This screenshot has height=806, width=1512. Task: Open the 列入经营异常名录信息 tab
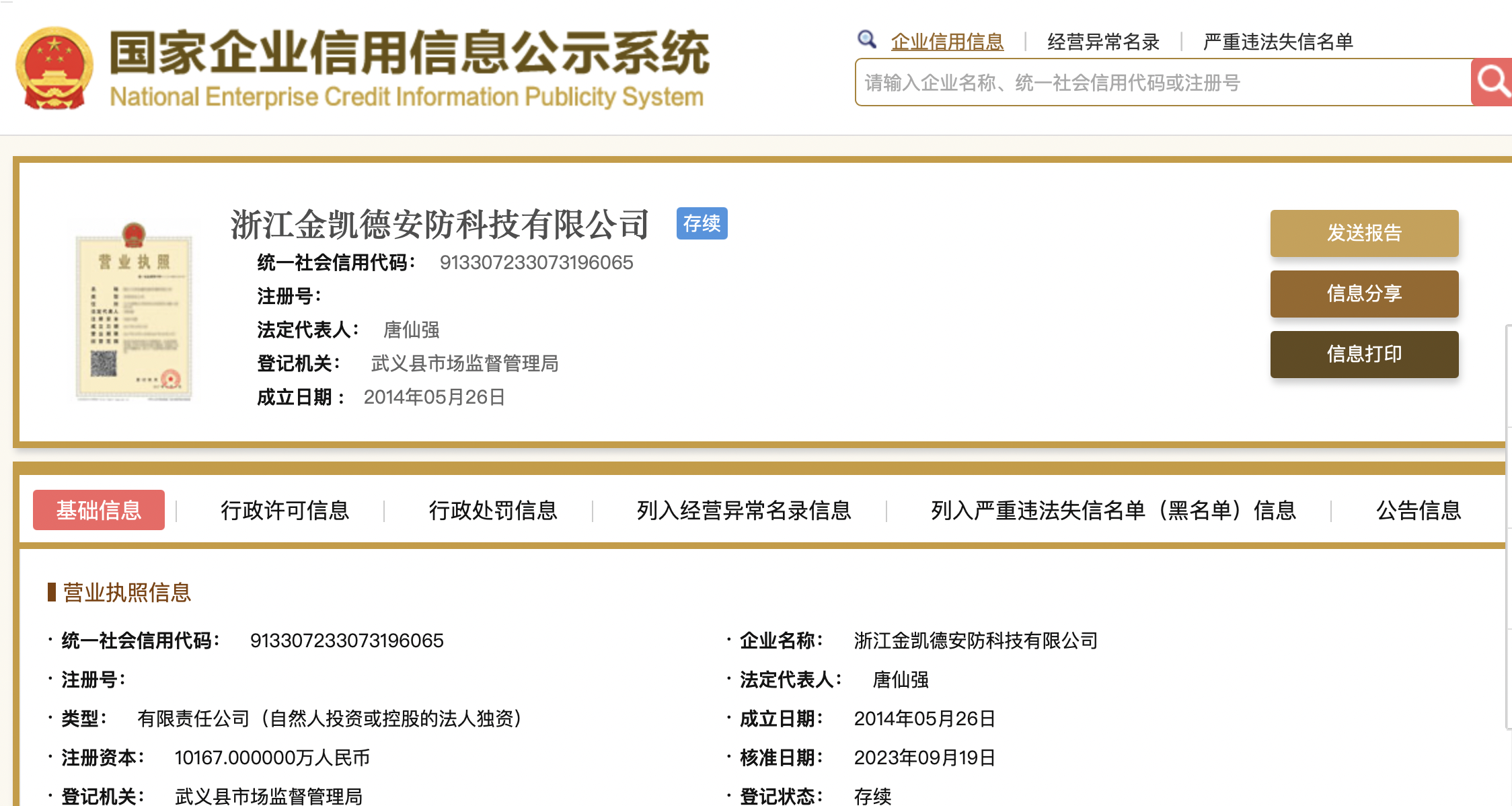(744, 510)
